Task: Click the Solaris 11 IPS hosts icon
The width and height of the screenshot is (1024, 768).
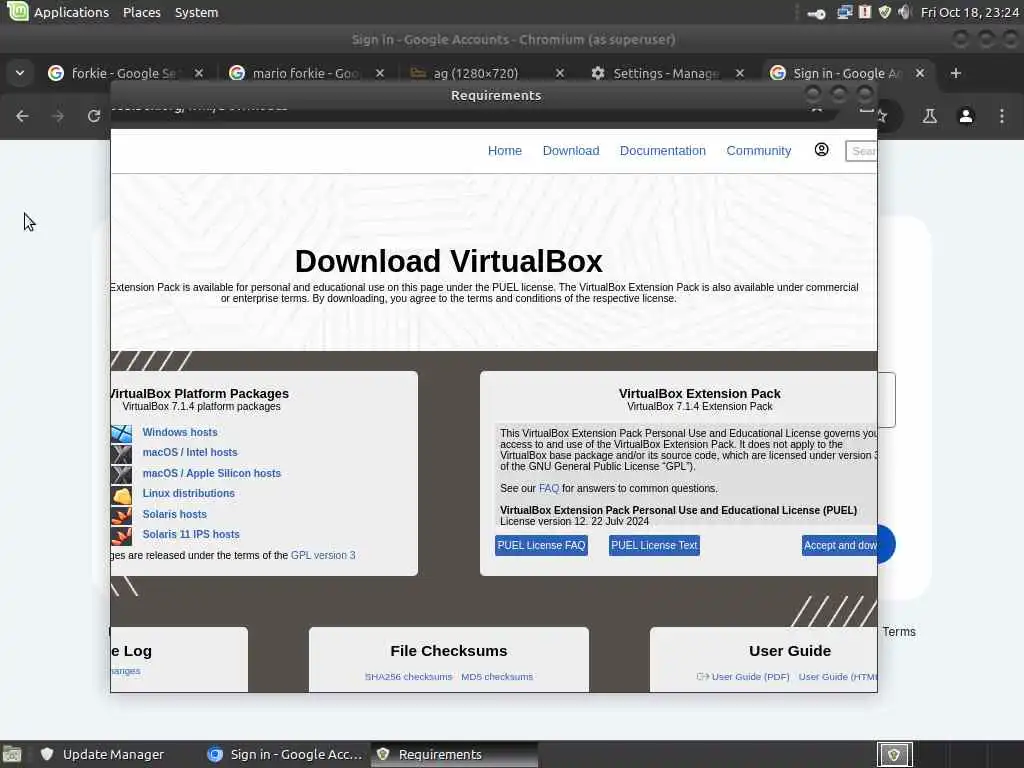Action: coord(121,536)
